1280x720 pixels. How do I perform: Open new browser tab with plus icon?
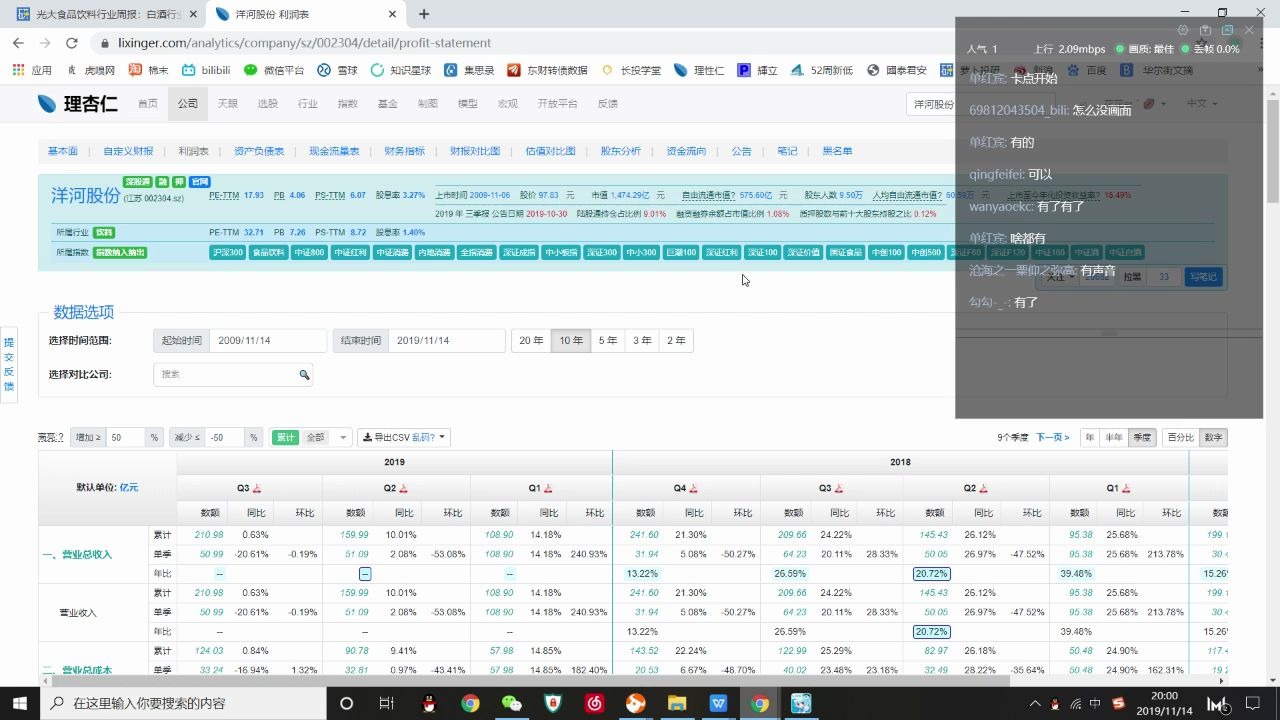click(424, 14)
